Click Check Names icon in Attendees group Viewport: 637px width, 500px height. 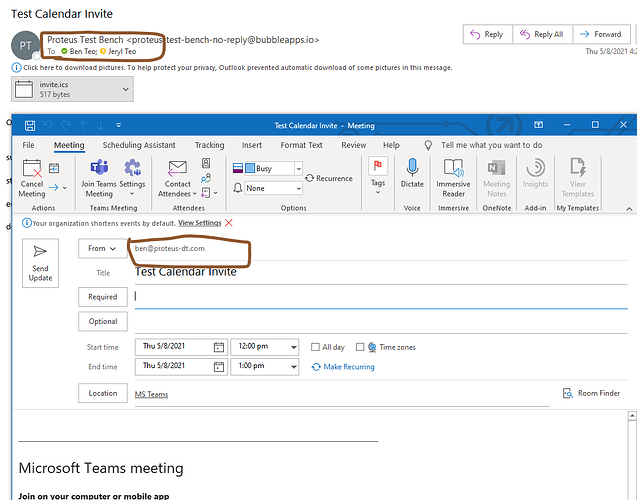[206, 178]
